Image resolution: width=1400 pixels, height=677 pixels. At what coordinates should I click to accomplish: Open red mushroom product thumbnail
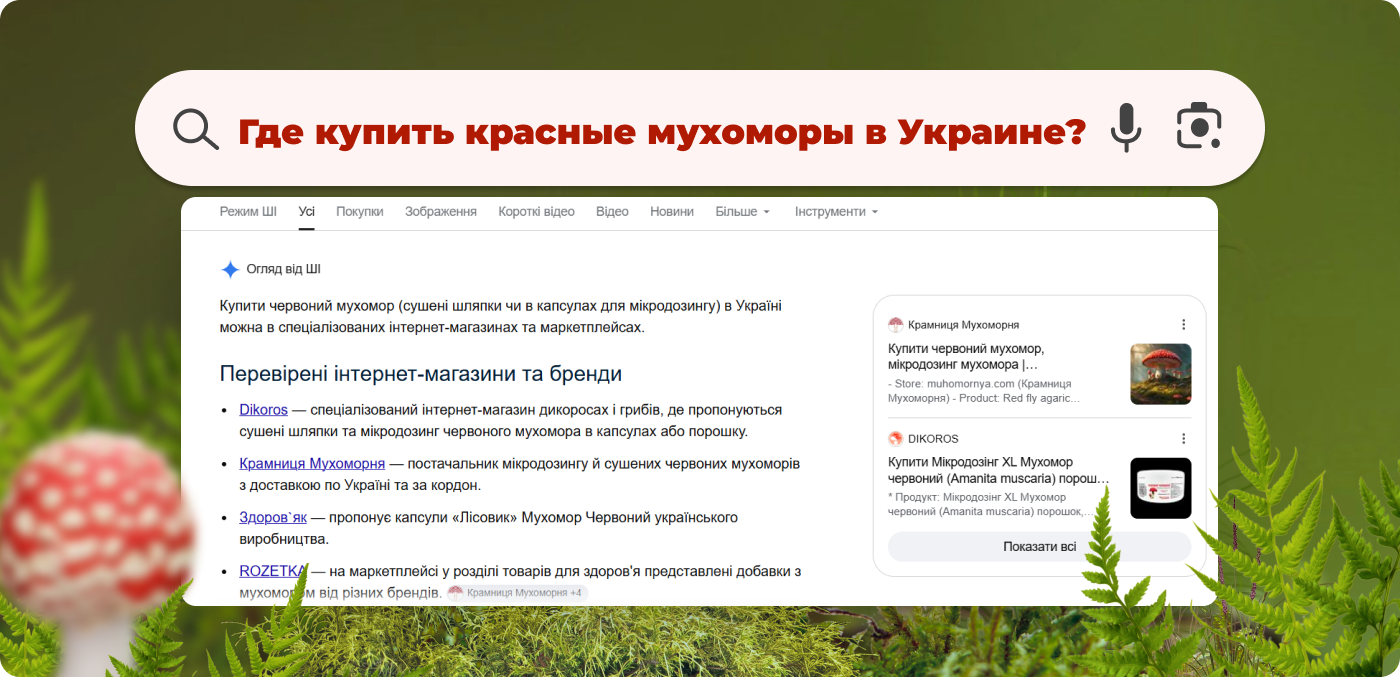(x=1160, y=374)
